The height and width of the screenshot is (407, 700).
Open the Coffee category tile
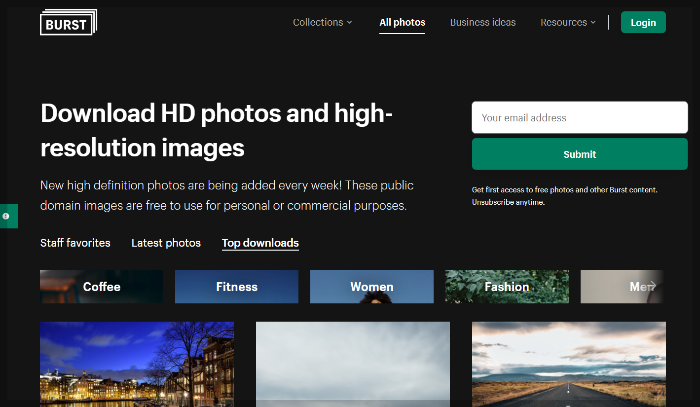pyautogui.click(x=101, y=287)
